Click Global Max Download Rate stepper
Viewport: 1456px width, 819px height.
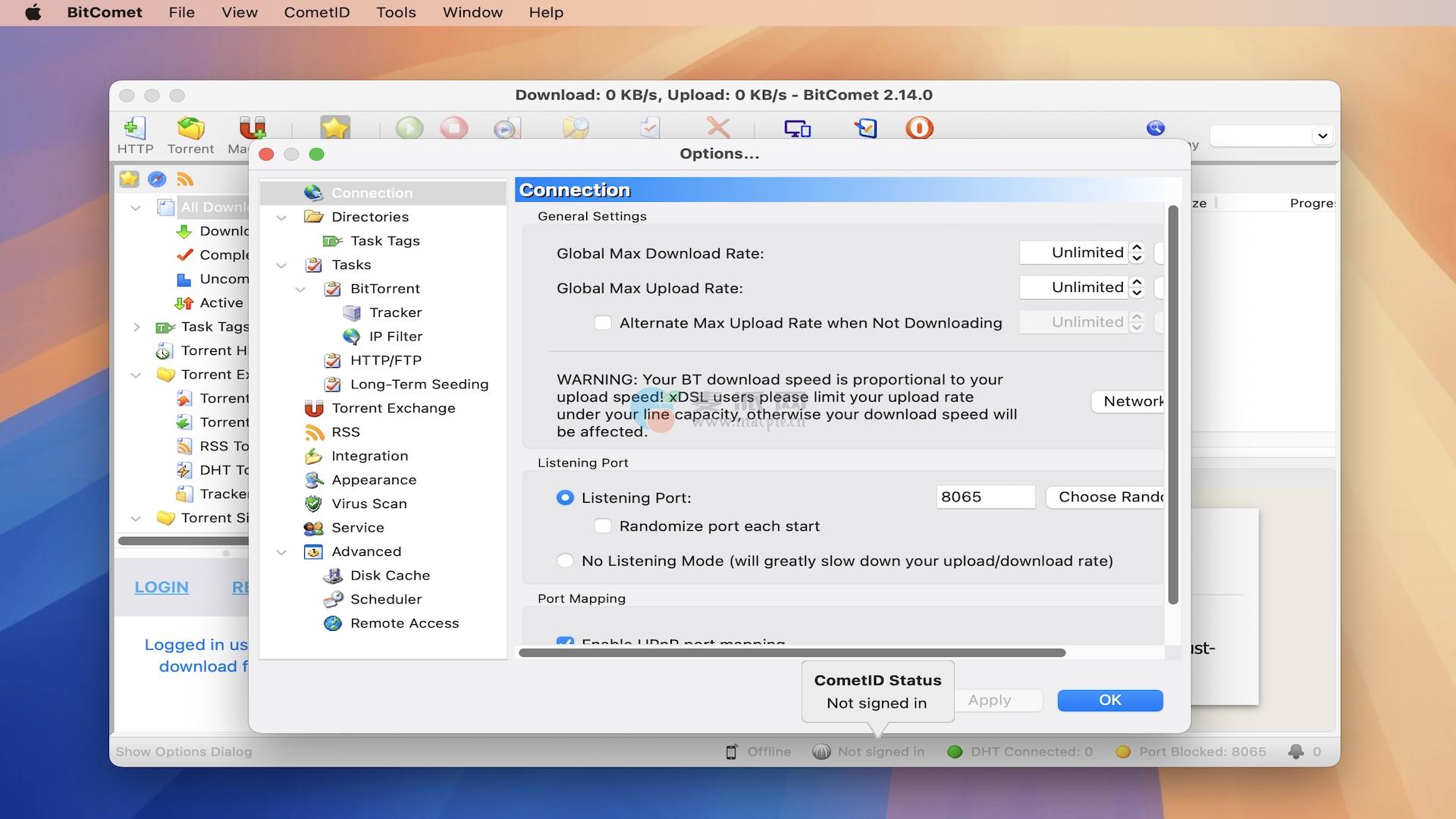(x=1136, y=253)
